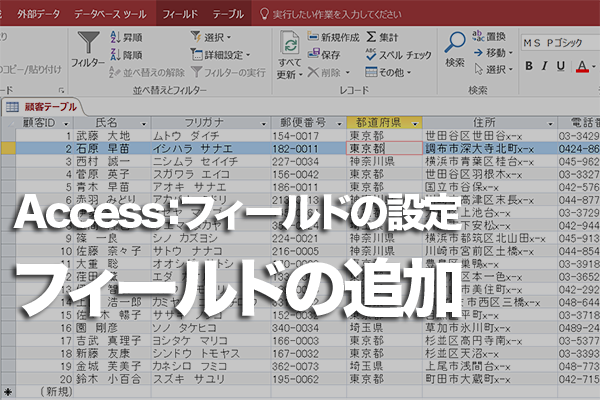This screenshot has width=600, height=400.
Task: Open the その他 records menu
Action: 388,72
